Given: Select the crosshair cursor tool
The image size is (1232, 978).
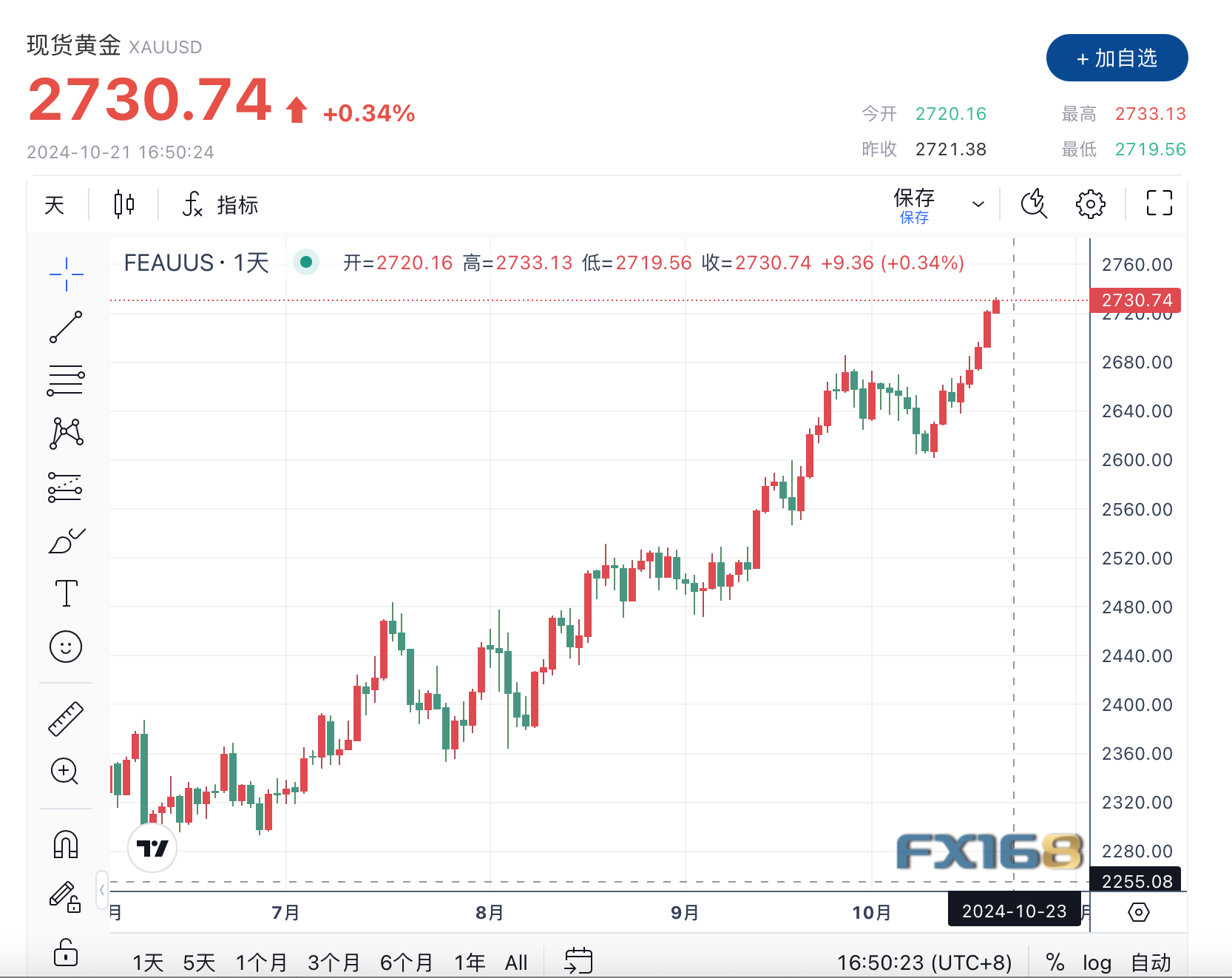Looking at the screenshot, I should (66, 274).
